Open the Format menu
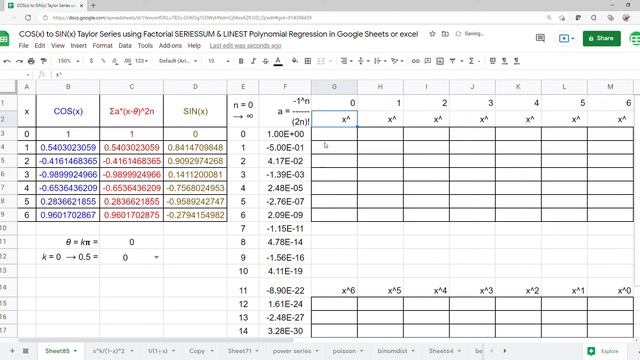The height and width of the screenshot is (360, 640). coord(102,45)
